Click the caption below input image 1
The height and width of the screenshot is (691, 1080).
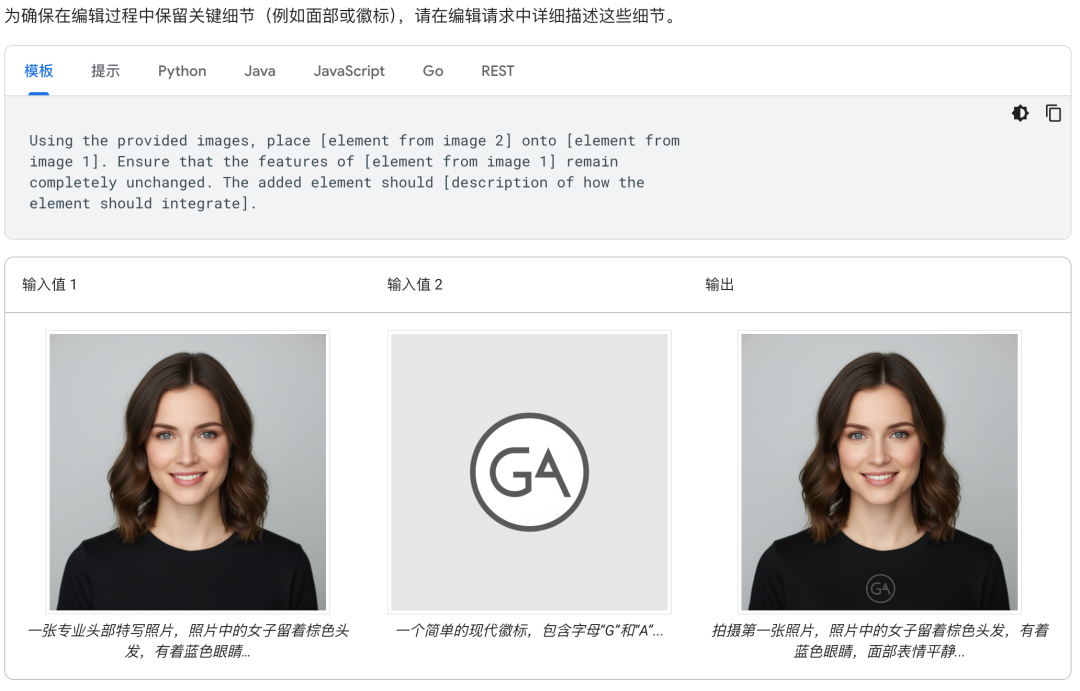187,640
